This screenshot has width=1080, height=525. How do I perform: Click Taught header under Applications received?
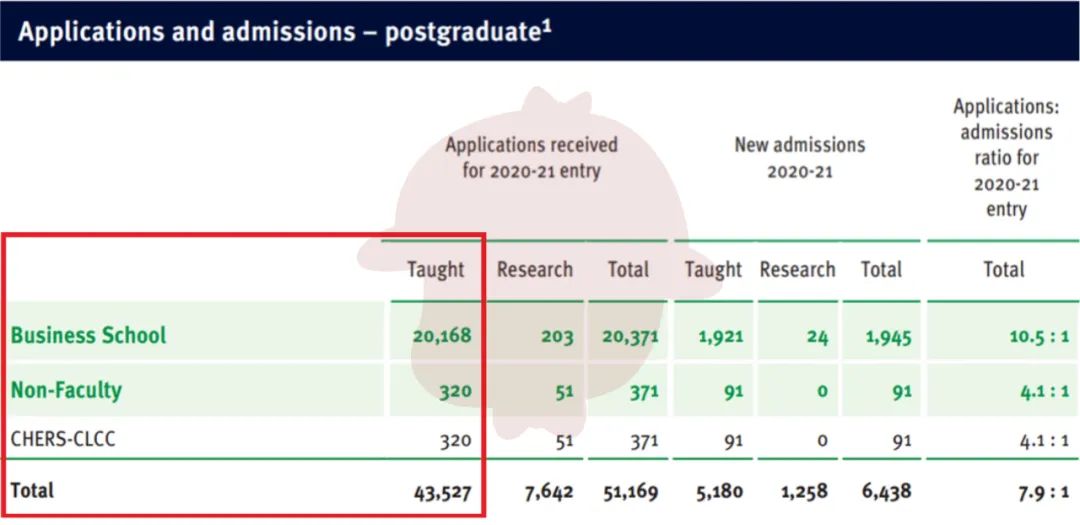coord(435,270)
